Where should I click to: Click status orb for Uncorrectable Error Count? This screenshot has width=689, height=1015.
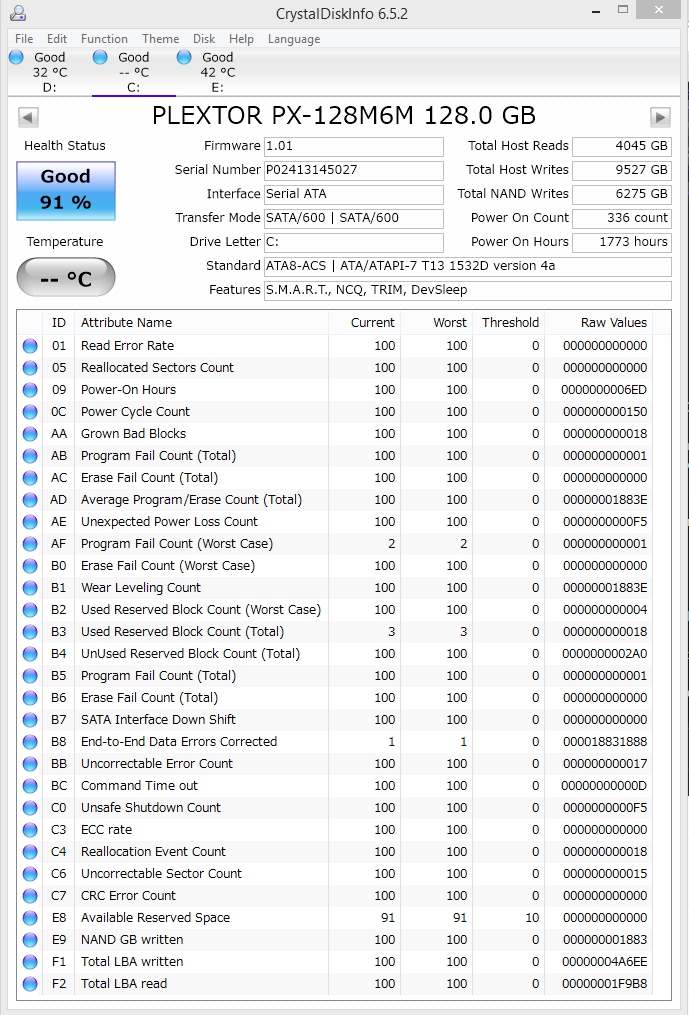tap(30, 764)
